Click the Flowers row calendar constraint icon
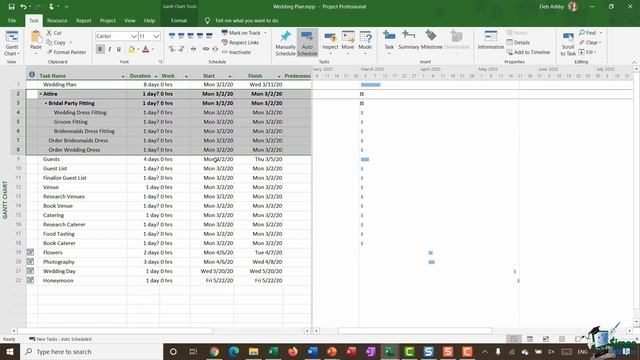The width and height of the screenshot is (640, 360). [30, 252]
